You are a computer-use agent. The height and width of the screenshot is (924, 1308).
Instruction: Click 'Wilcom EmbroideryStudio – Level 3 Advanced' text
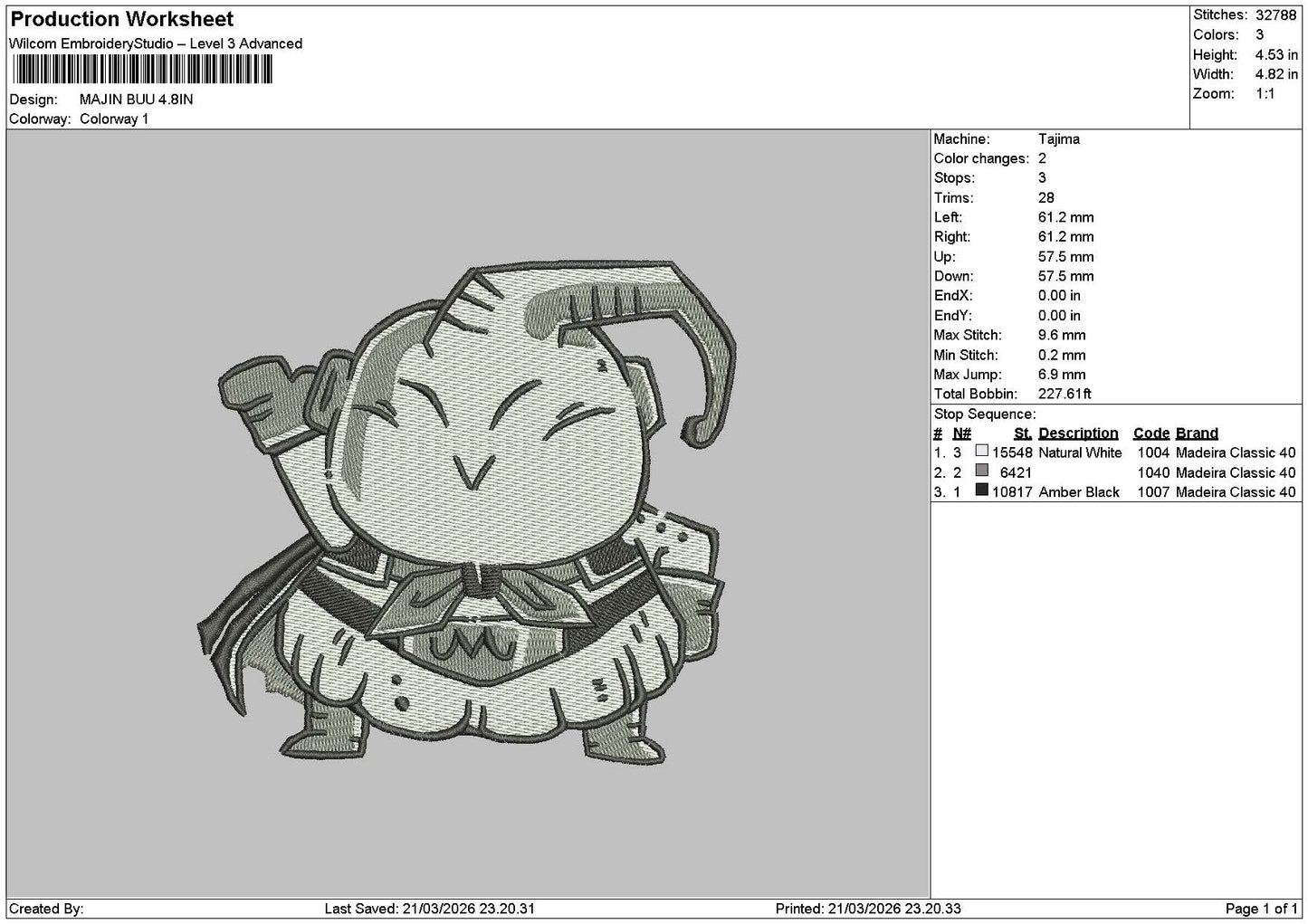pyautogui.click(x=156, y=43)
